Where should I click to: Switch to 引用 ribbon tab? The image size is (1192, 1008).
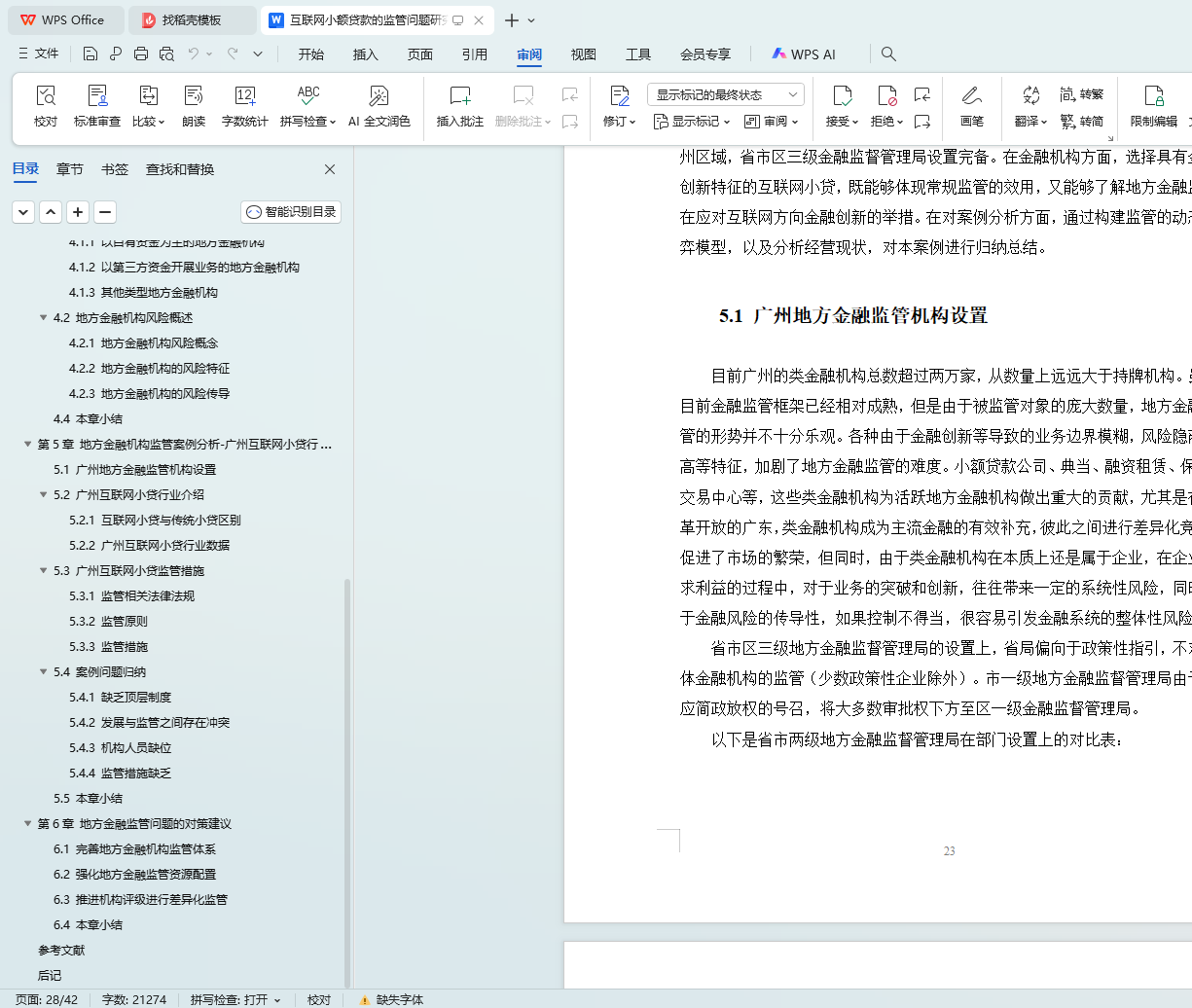point(475,54)
